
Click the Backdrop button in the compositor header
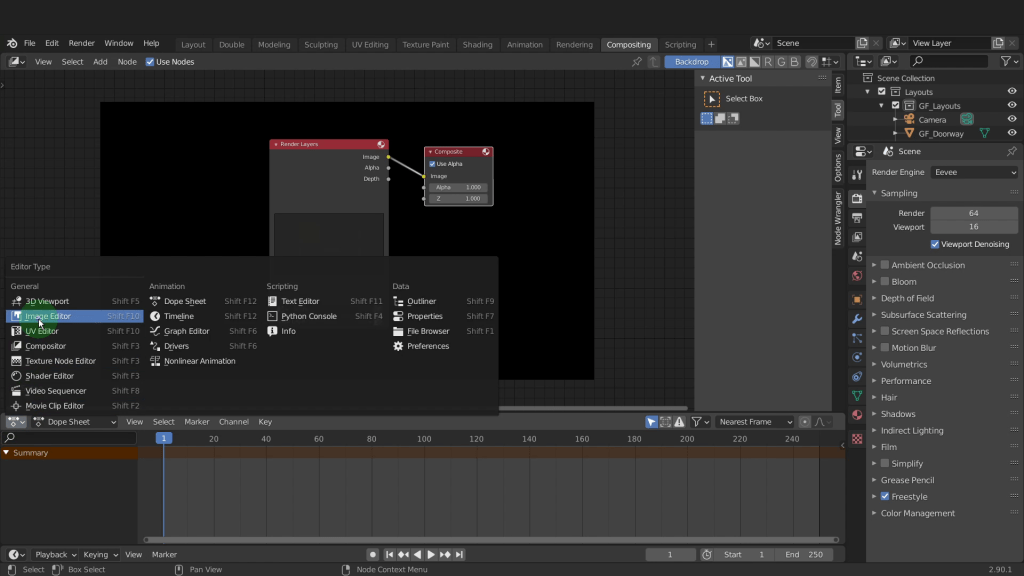[691, 62]
